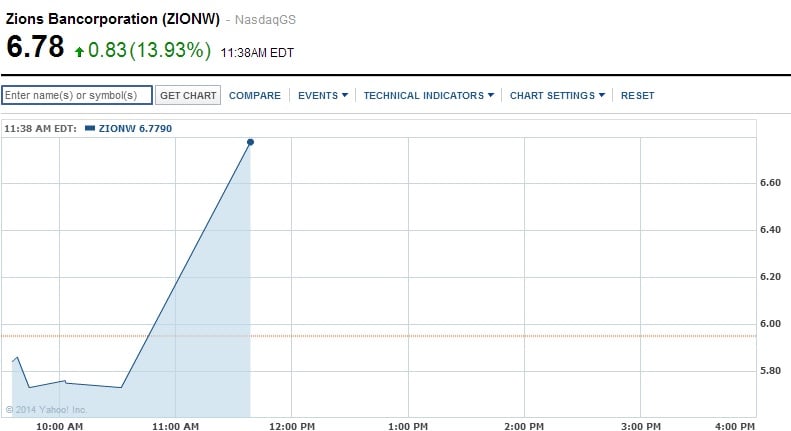The width and height of the screenshot is (791, 431).
Task: Click the ZIONW legend color swatch
Action: coord(90,128)
